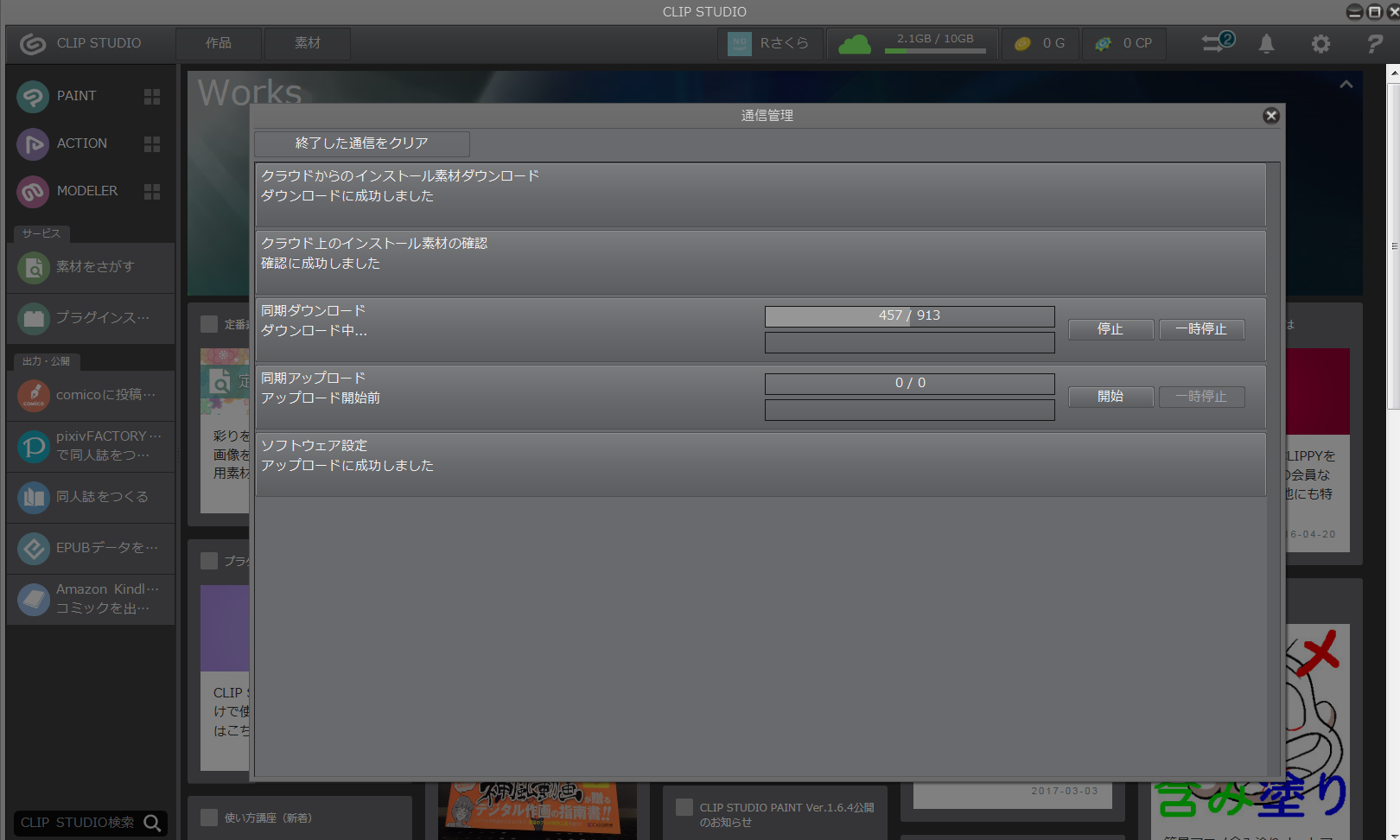The image size is (1400, 840).
Task: Toggle the プラグイン section checkbox
Action: (209, 561)
